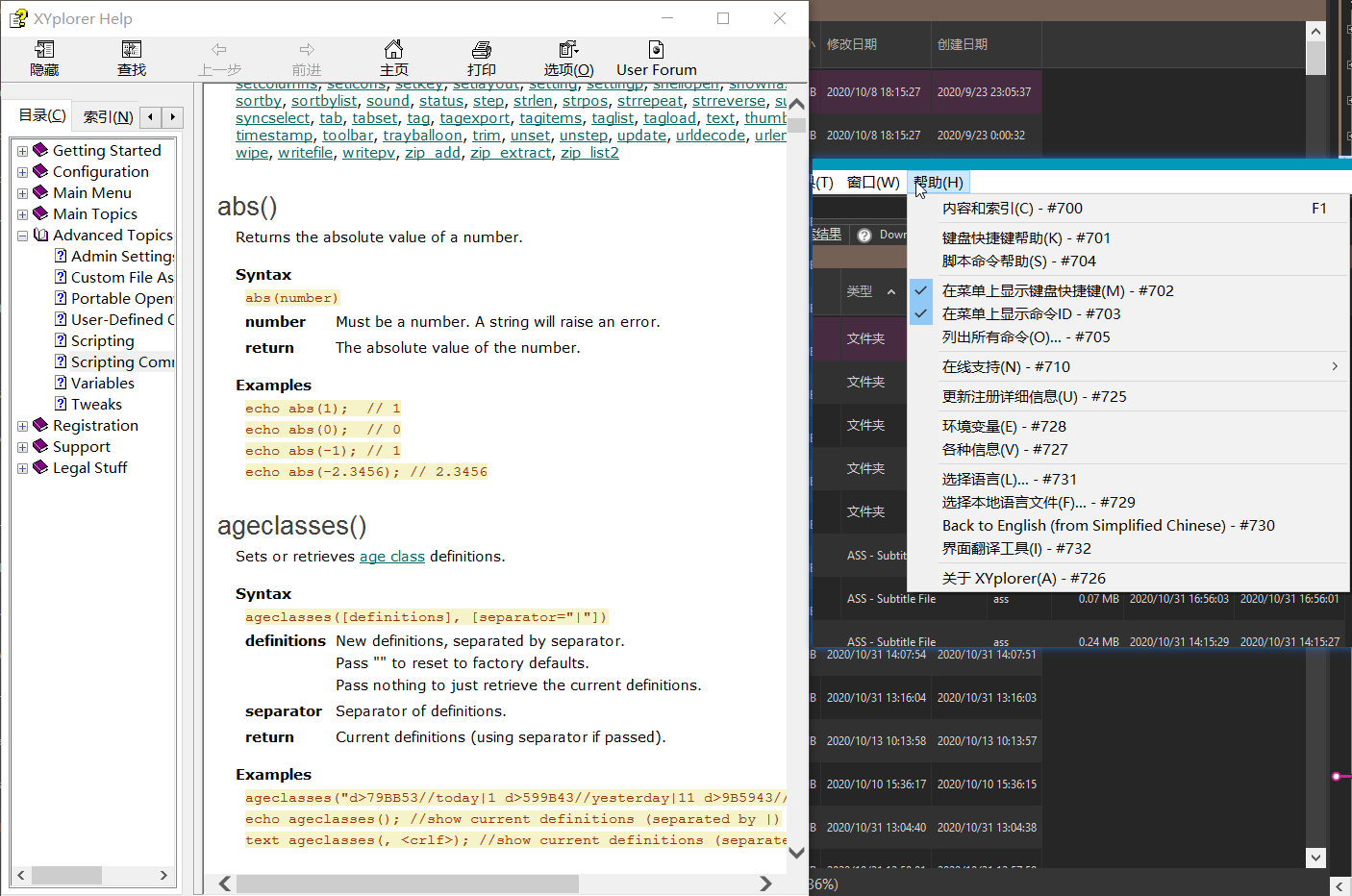Image resolution: width=1352 pixels, height=896 pixels.
Task: Click the Advanced Topics open book icon
Action: click(40, 235)
